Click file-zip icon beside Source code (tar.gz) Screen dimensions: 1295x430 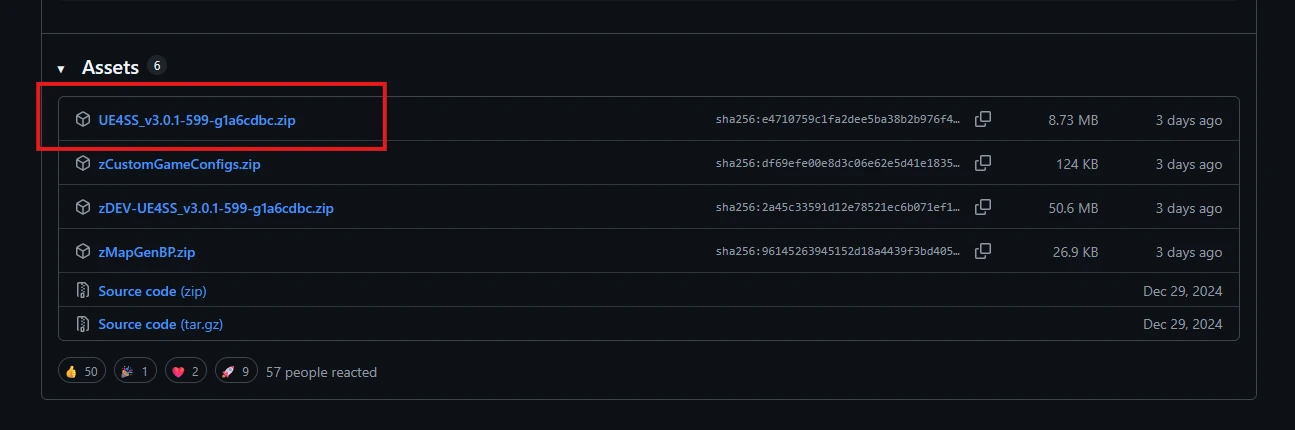point(83,324)
